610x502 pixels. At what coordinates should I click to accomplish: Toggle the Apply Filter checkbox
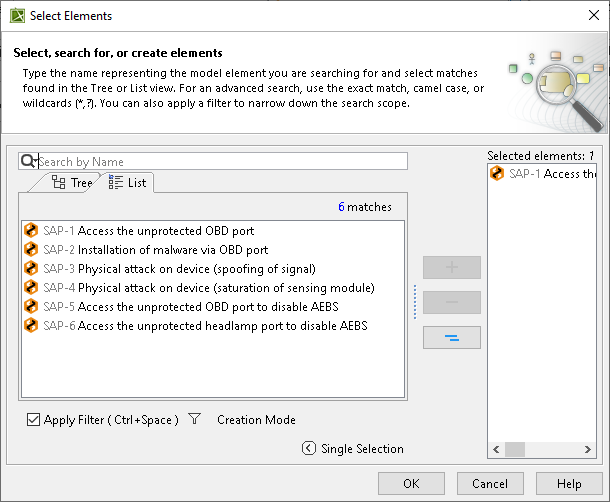pyautogui.click(x=34, y=420)
